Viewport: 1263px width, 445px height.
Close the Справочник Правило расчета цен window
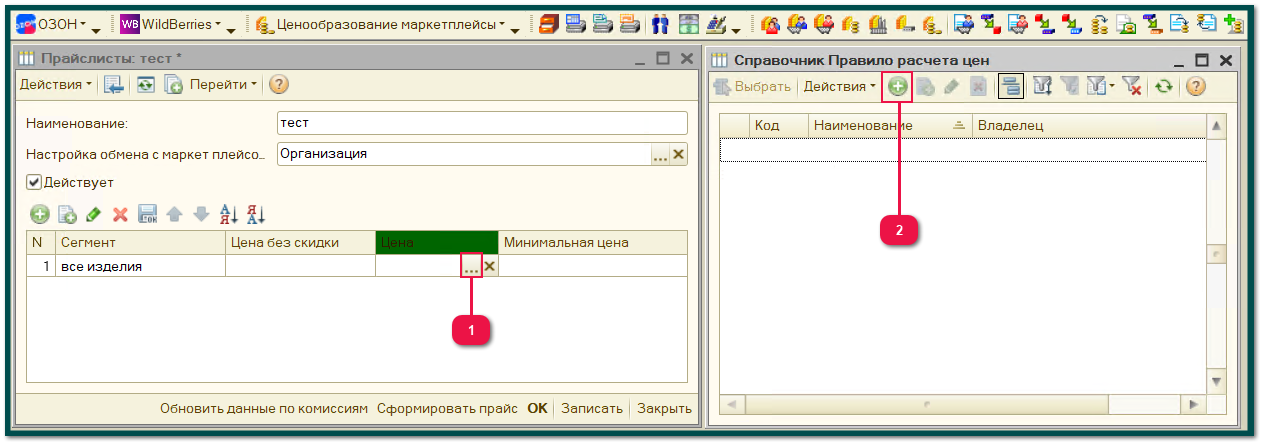(x=1226, y=60)
